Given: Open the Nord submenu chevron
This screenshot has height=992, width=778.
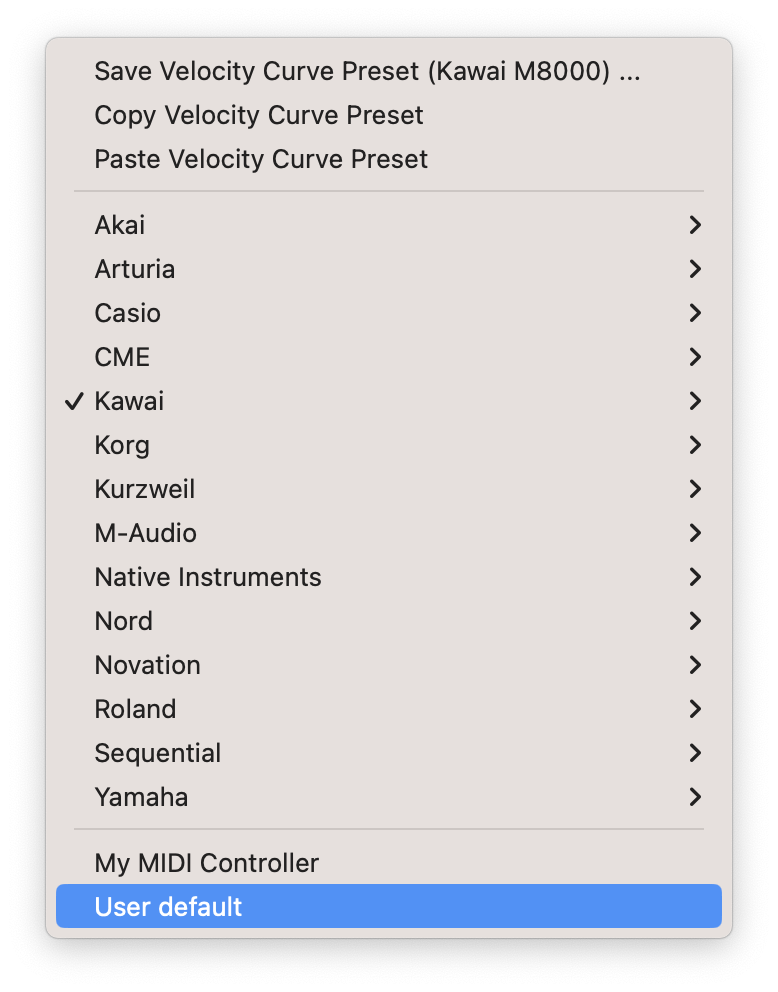Looking at the screenshot, I should [695, 620].
